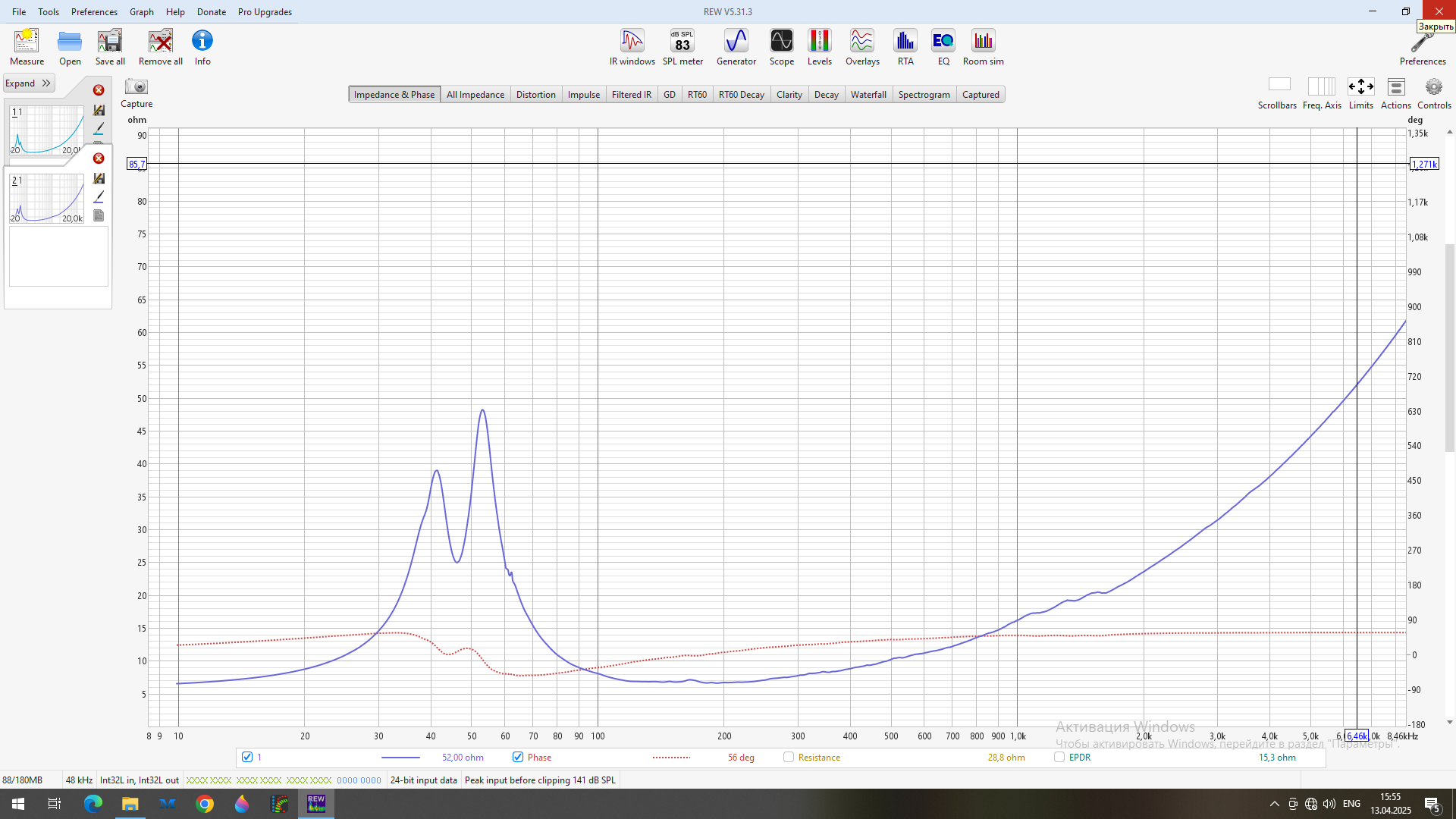Change trace color for measurement 1
The height and width of the screenshot is (819, 1456).
[99, 129]
